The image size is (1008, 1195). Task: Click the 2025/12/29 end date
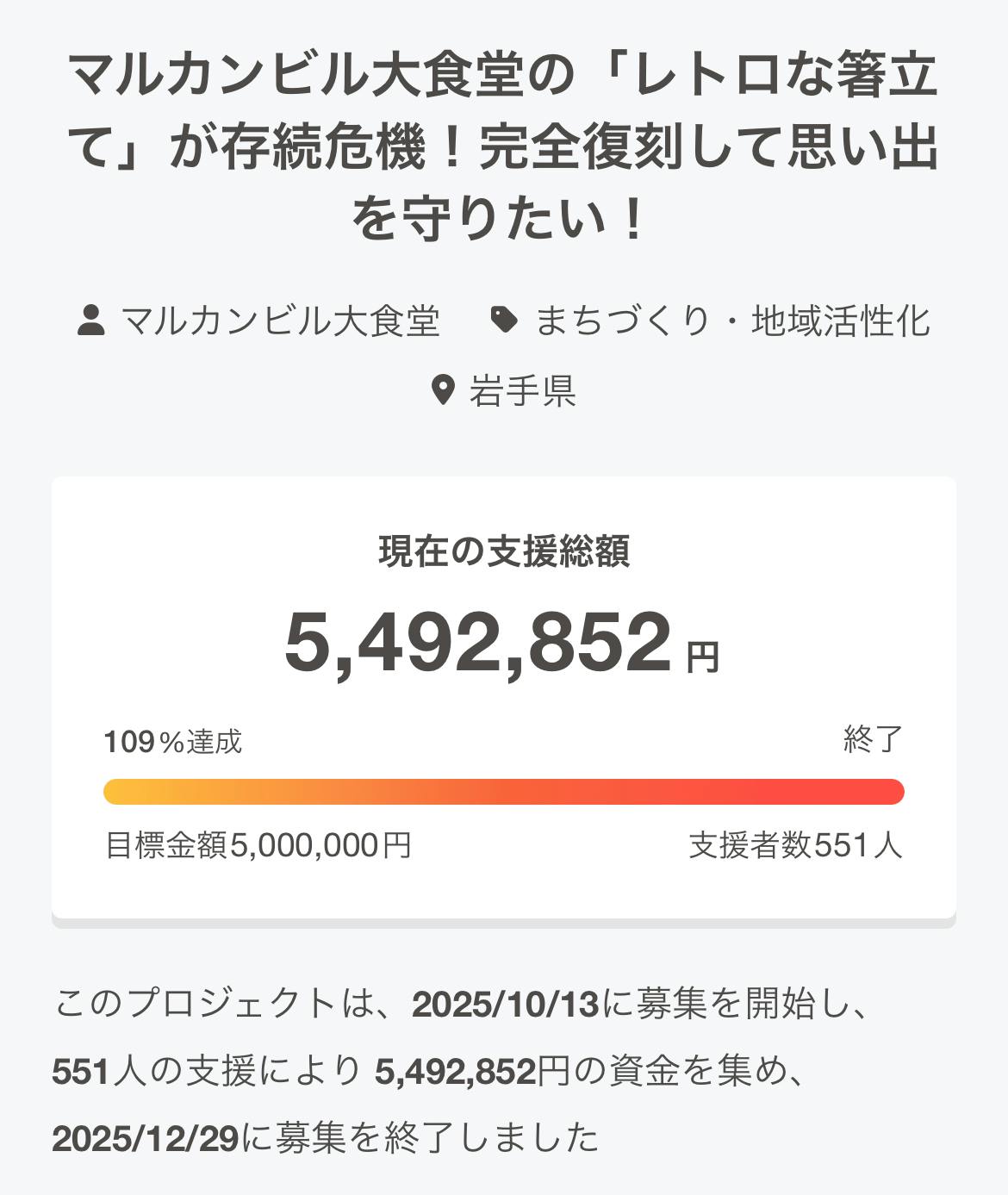pyautogui.click(x=145, y=1139)
